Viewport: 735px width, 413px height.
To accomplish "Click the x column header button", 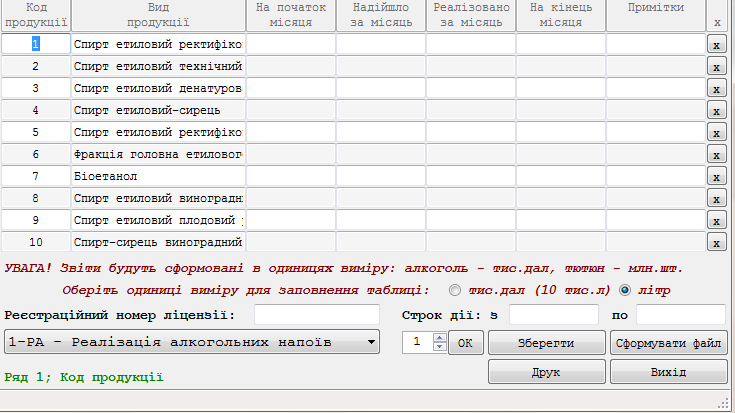I will click(716, 14).
